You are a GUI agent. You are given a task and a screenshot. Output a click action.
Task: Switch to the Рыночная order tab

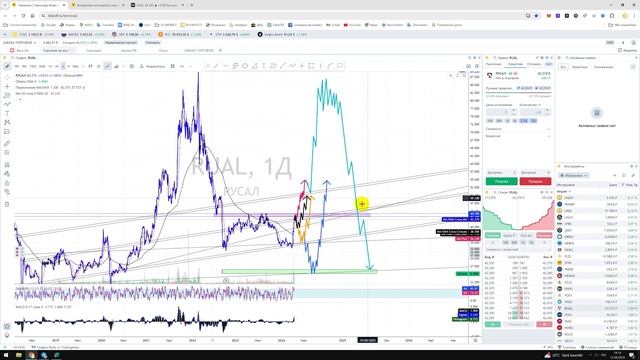pyautogui.click(x=493, y=64)
